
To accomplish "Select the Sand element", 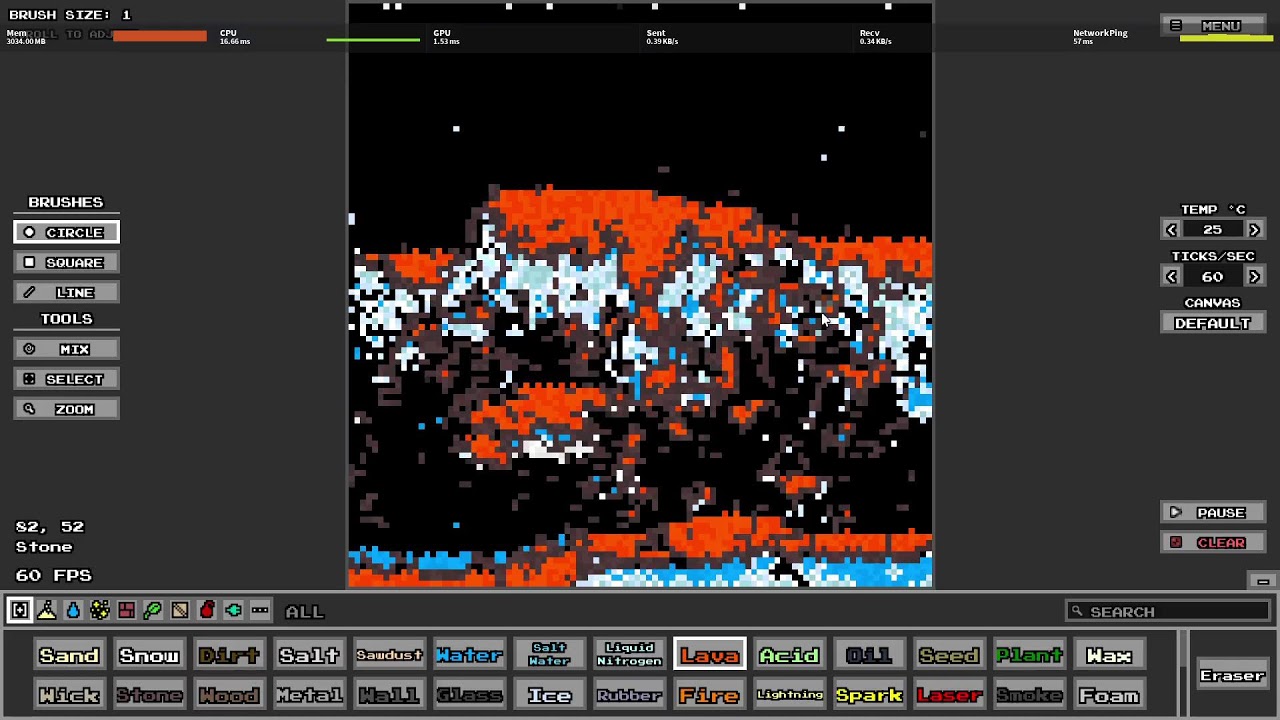I will [69, 655].
